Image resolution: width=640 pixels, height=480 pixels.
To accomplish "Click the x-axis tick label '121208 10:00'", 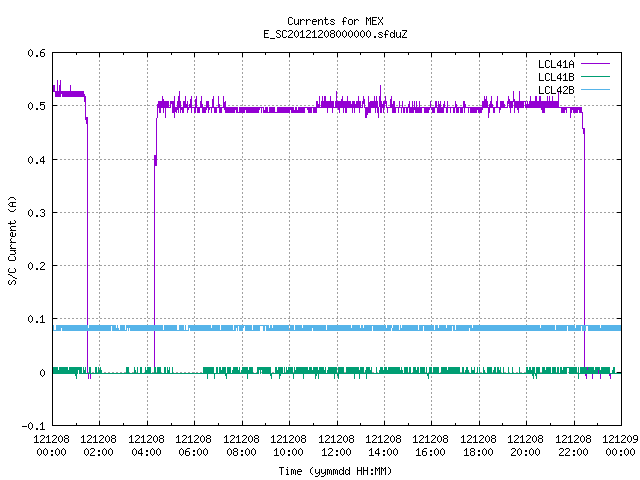I will (x=289, y=446).
